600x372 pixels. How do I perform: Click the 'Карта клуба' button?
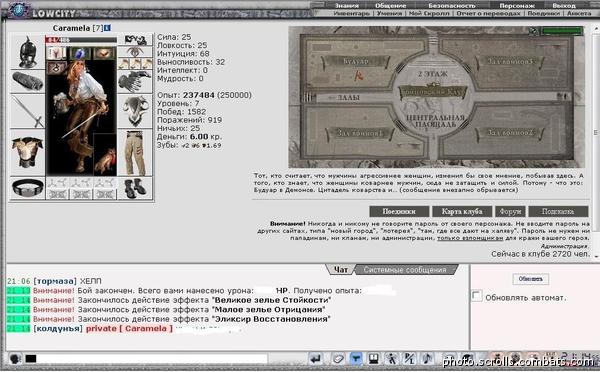pyautogui.click(x=462, y=211)
